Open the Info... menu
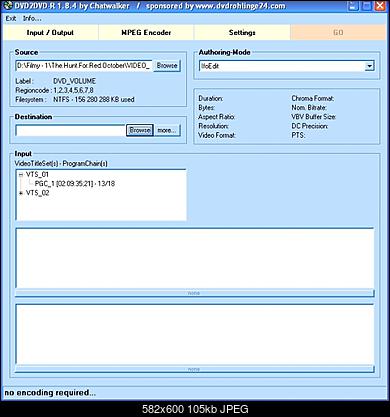 pos(32,18)
